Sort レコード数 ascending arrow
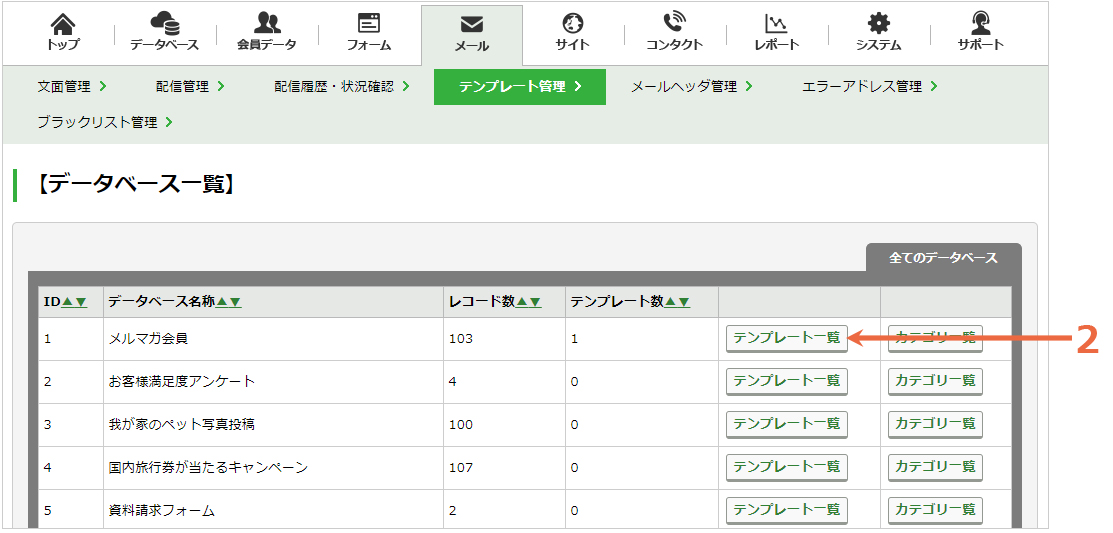This screenshot has width=1113, height=533. (x=522, y=302)
